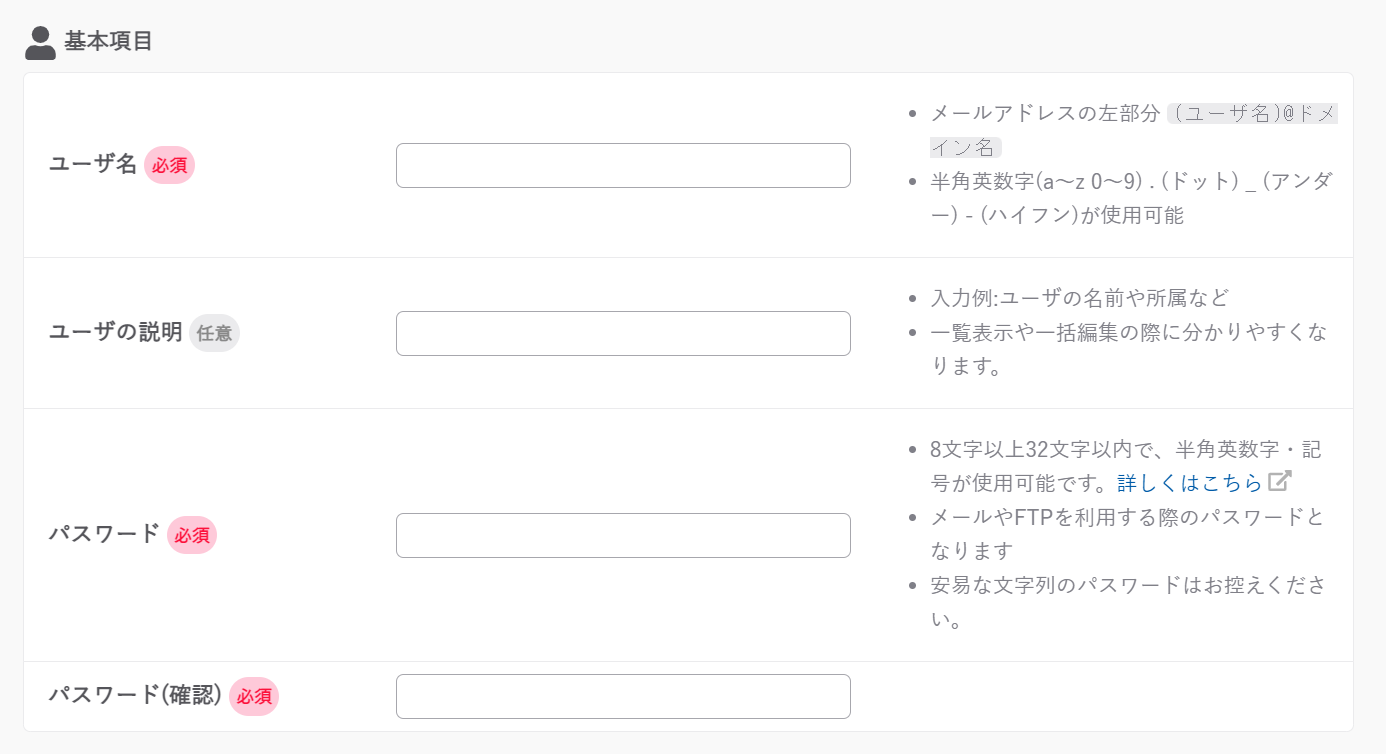Select the パスワード input field
Viewport: 1386px width, 754px height.
(623, 535)
